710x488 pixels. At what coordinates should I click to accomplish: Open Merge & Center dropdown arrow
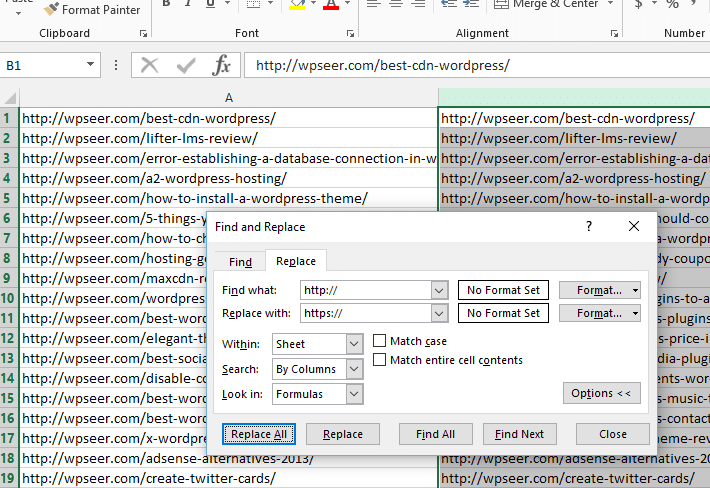(610, 4)
